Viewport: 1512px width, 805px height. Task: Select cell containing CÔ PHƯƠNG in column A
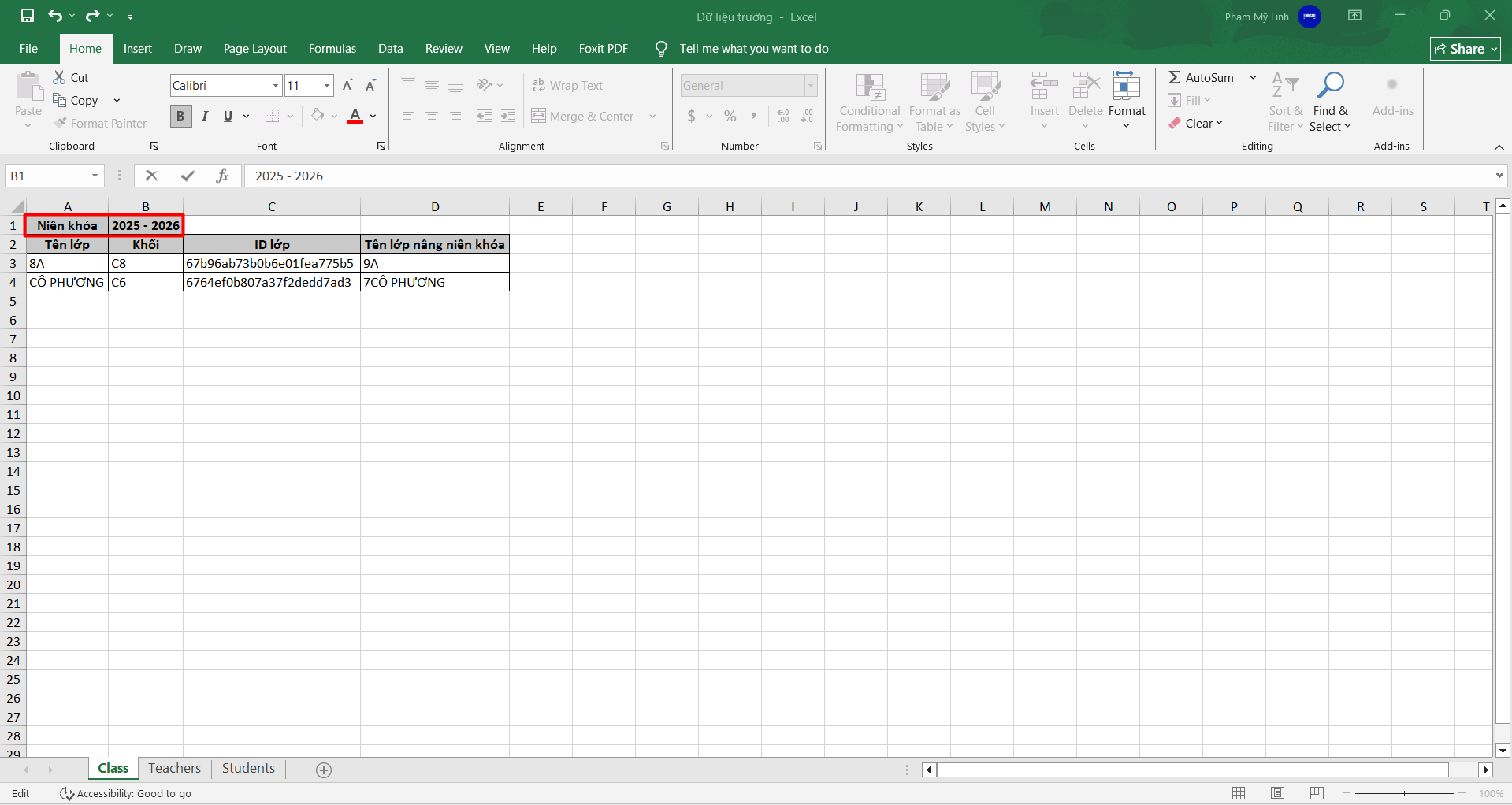[x=67, y=282]
